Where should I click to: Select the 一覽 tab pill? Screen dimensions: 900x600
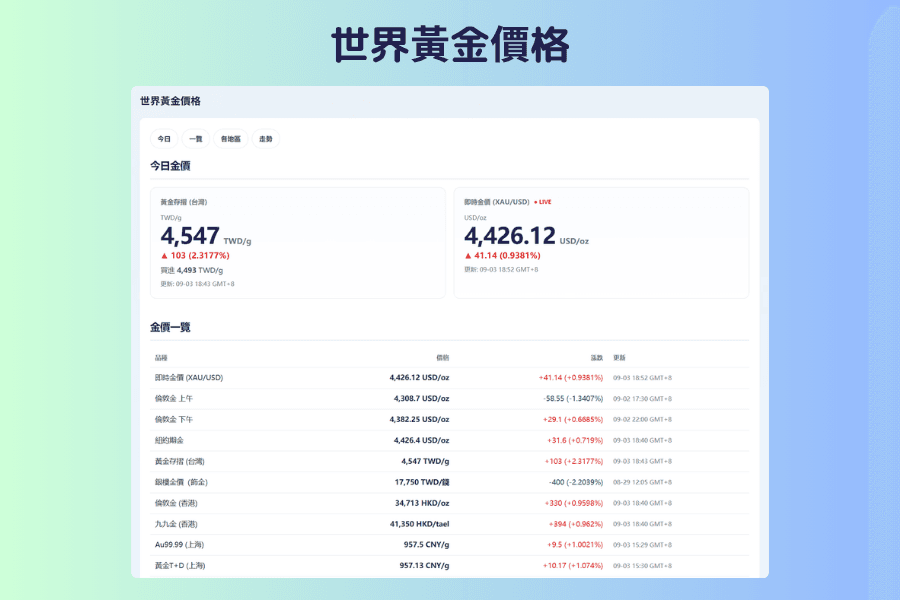coord(196,139)
